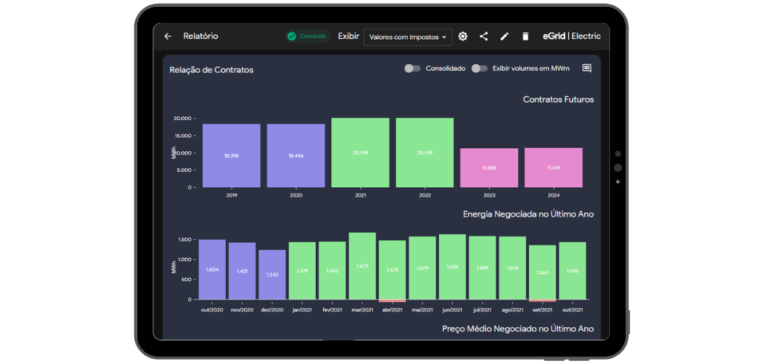Click the eGrid | Electric logo
The image size is (768, 364).
572,36
